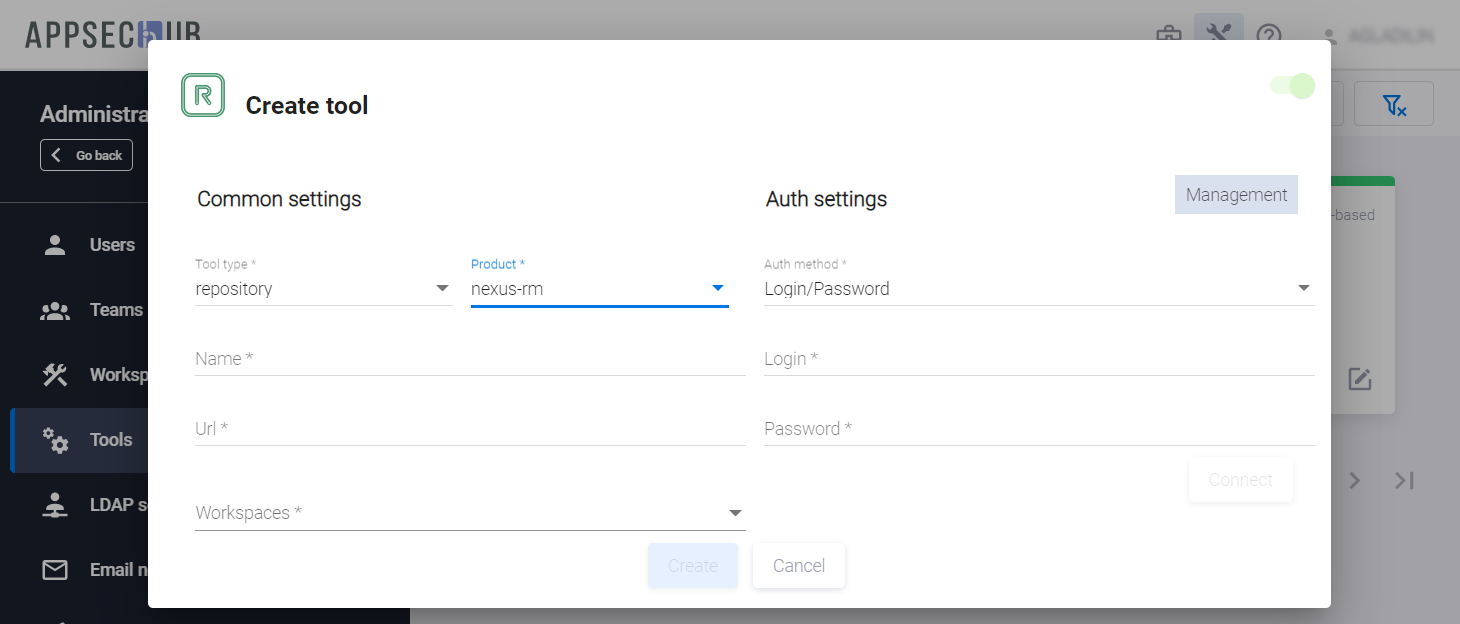Viewport: 1460px width, 624px height.
Task: Click the Name input field
Action: 469,359
